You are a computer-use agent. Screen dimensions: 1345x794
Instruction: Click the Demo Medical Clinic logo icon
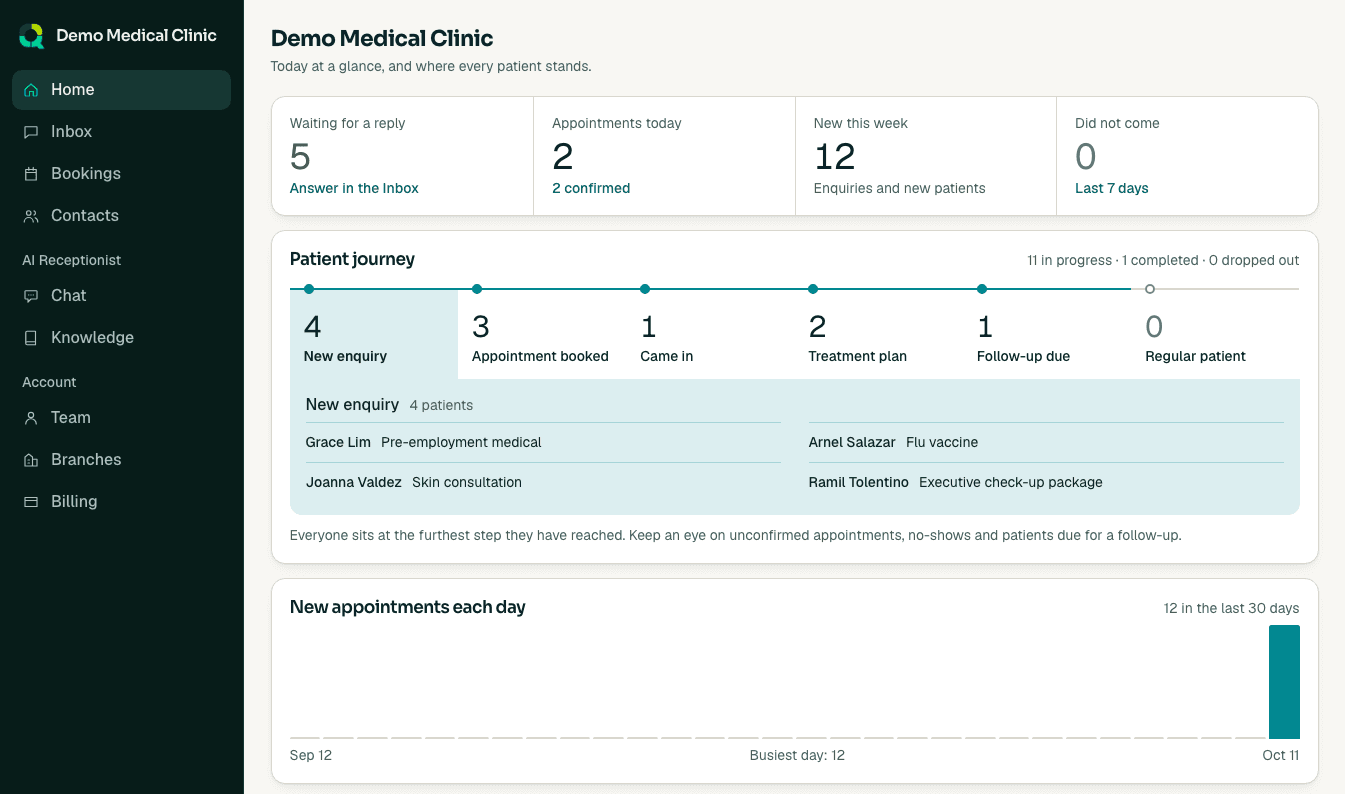32,36
